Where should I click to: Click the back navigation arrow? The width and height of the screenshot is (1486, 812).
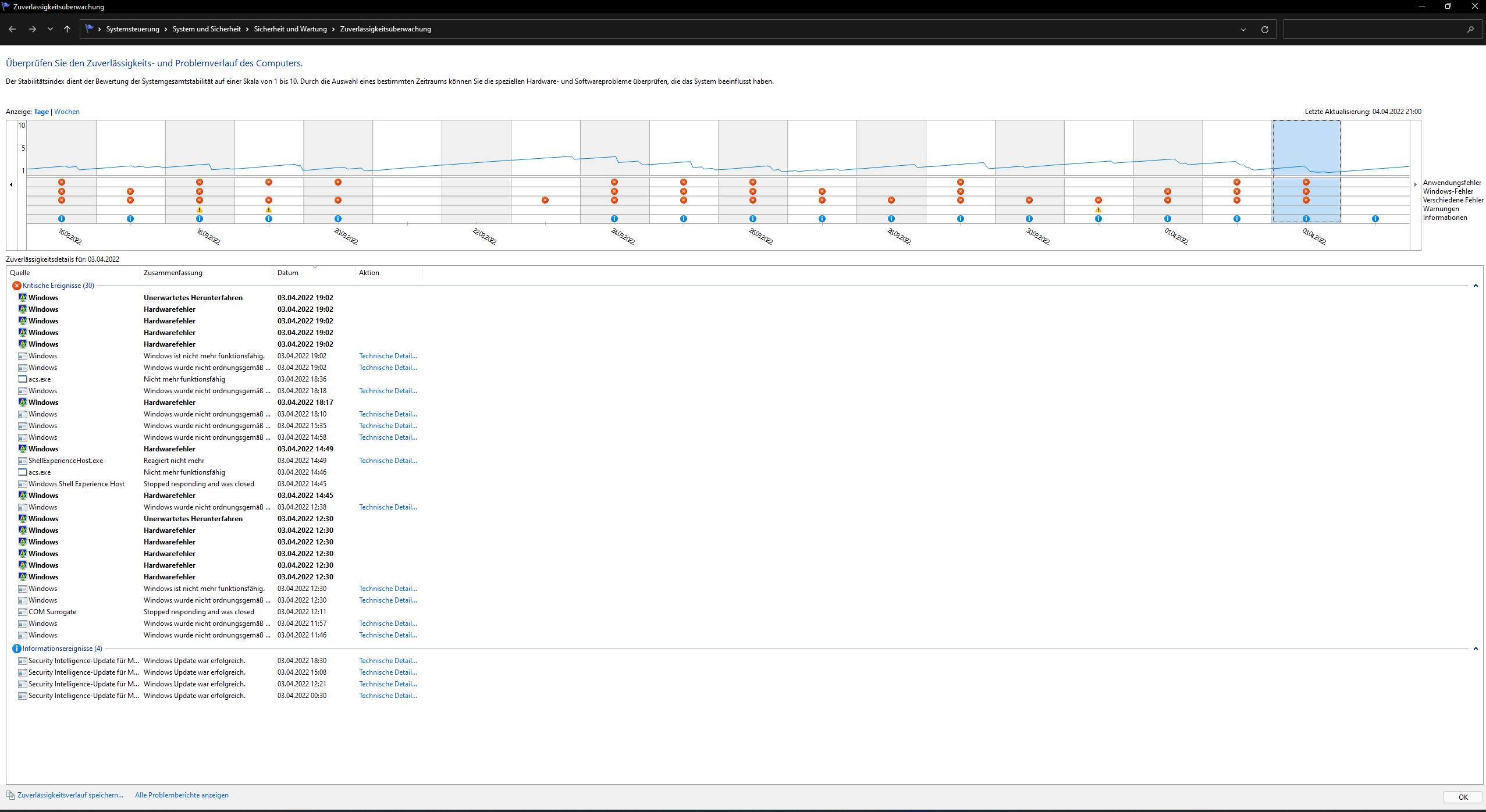click(x=12, y=29)
